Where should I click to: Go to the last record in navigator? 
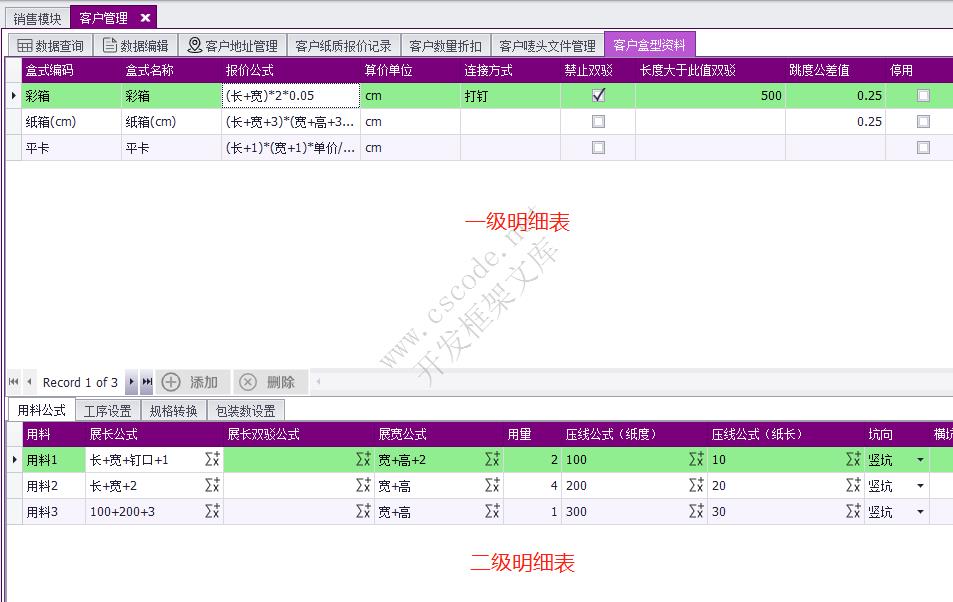pos(147,382)
